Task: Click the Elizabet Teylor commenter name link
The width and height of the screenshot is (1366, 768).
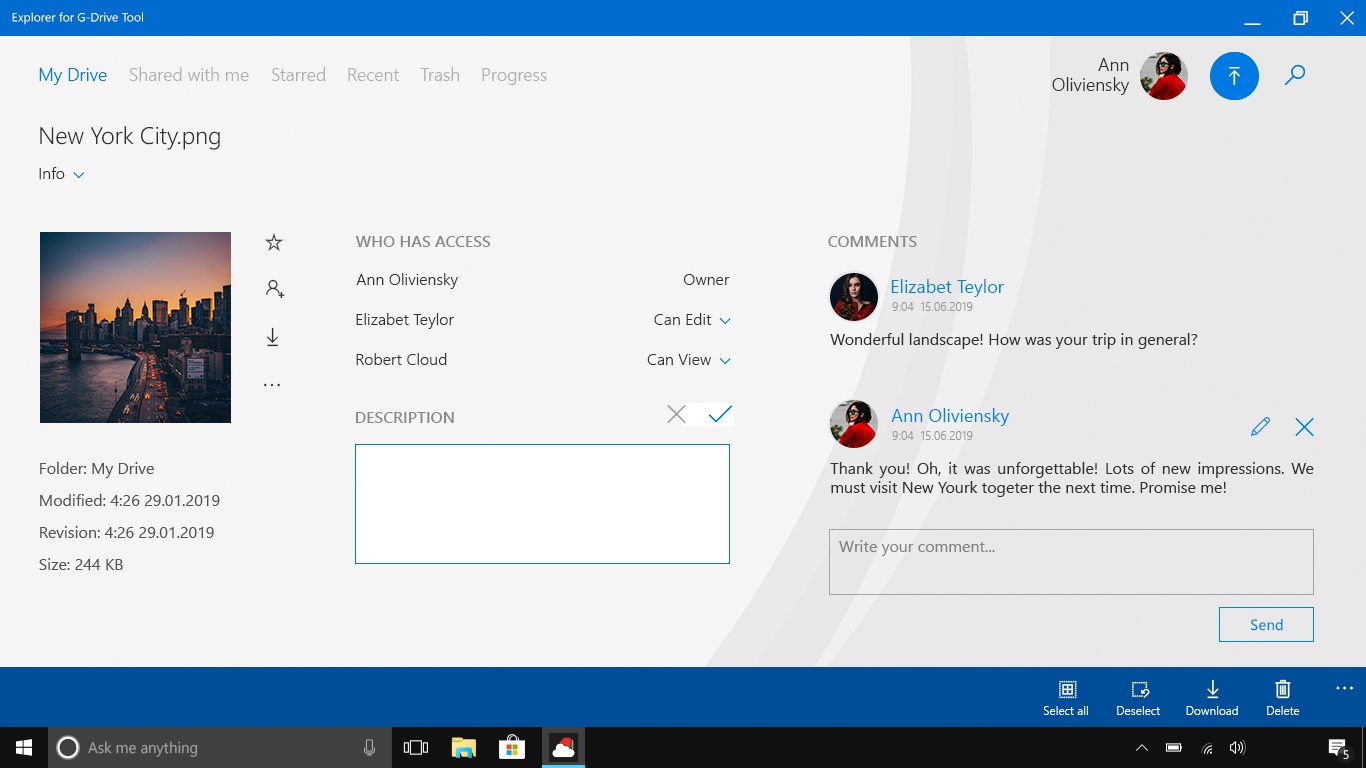Action: pyautogui.click(x=947, y=287)
